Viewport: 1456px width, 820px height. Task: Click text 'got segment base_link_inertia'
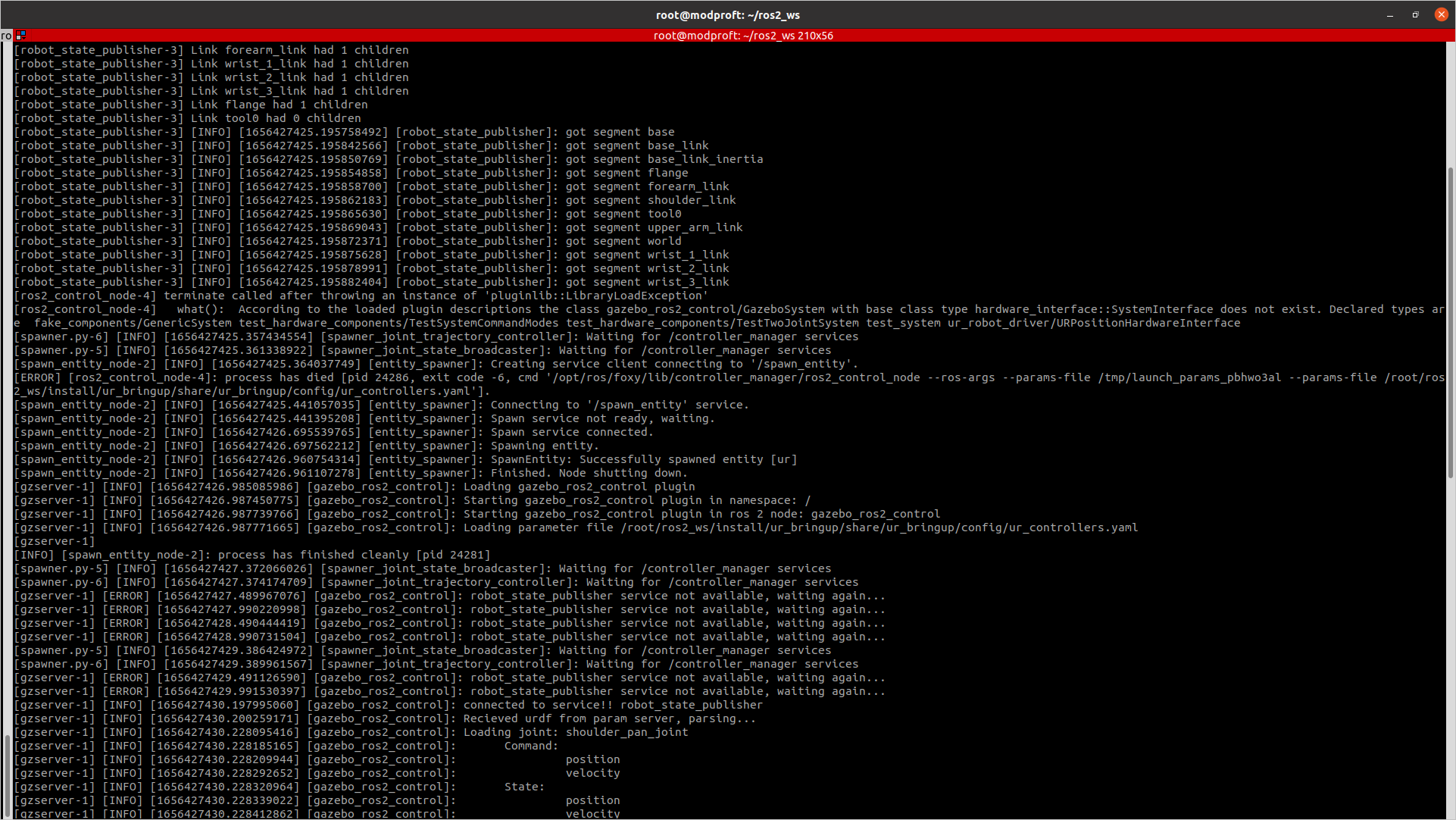[664, 159]
